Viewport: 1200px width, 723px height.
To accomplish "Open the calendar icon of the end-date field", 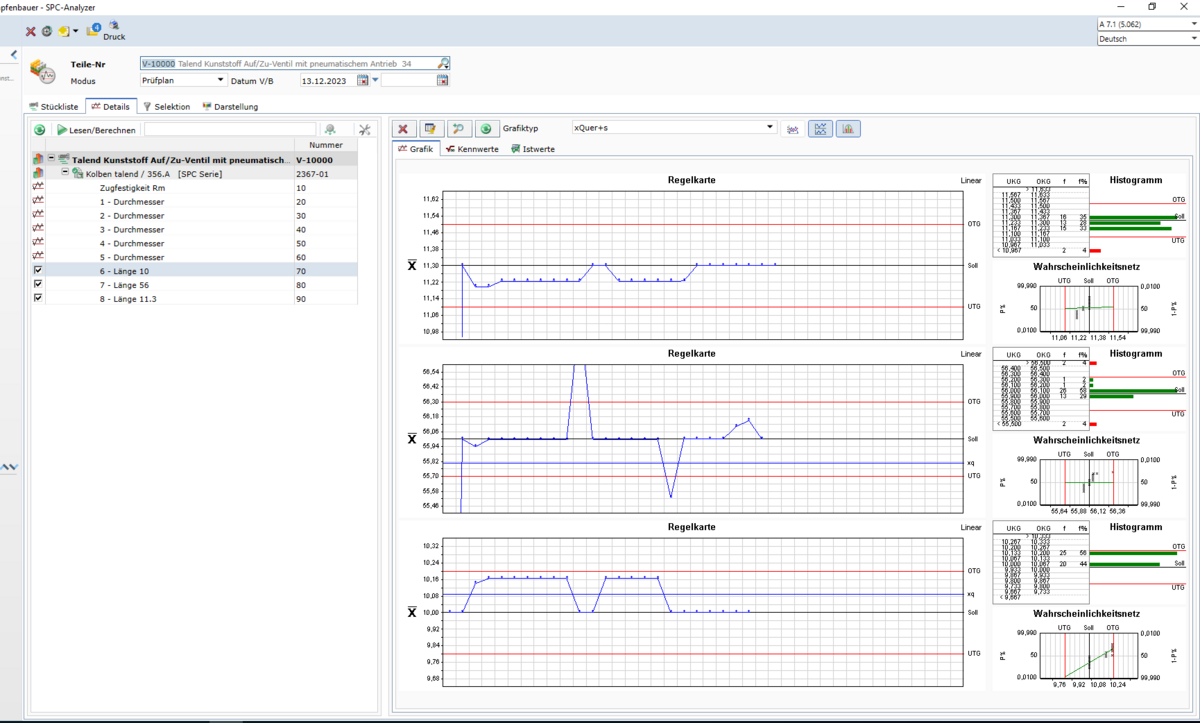I will pos(443,80).
